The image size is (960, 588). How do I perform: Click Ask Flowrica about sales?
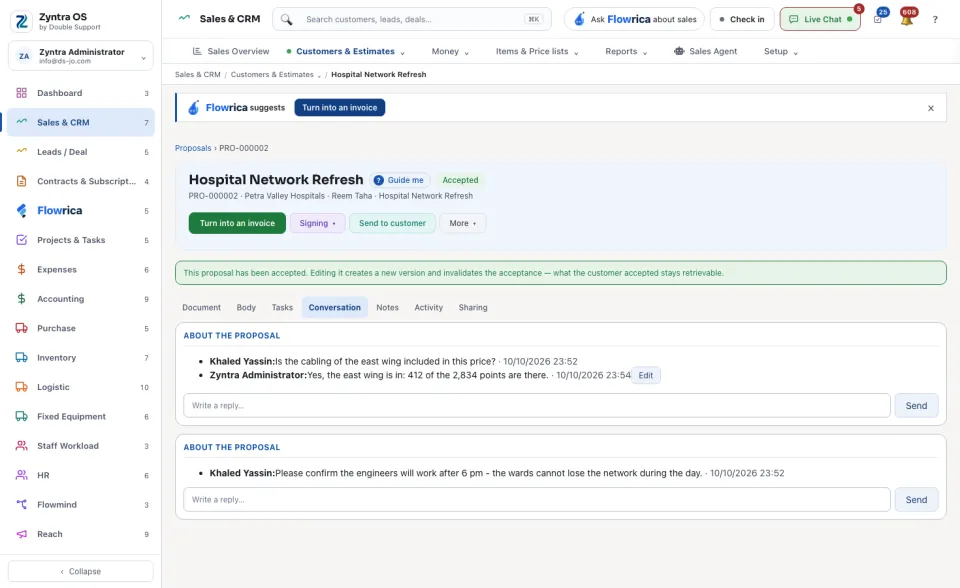pyautogui.click(x=634, y=19)
